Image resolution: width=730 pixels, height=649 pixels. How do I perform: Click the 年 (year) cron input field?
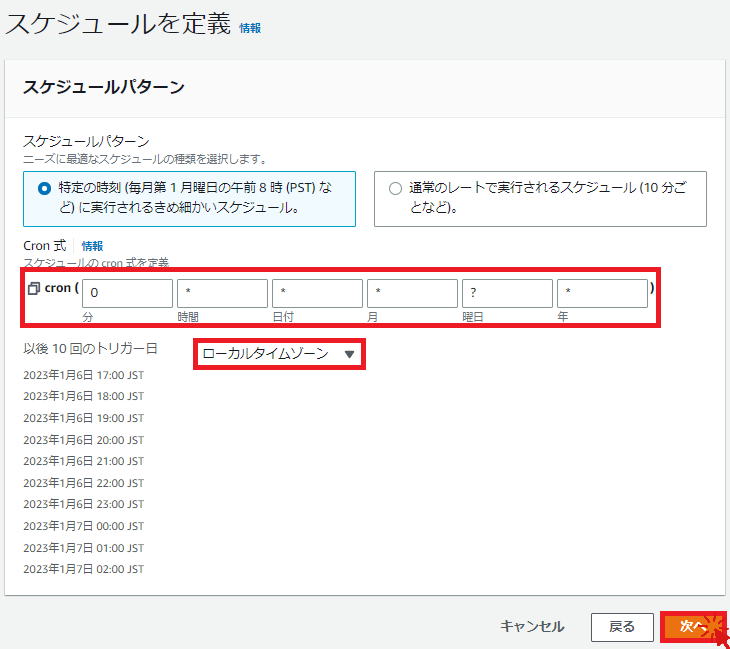pos(602,293)
